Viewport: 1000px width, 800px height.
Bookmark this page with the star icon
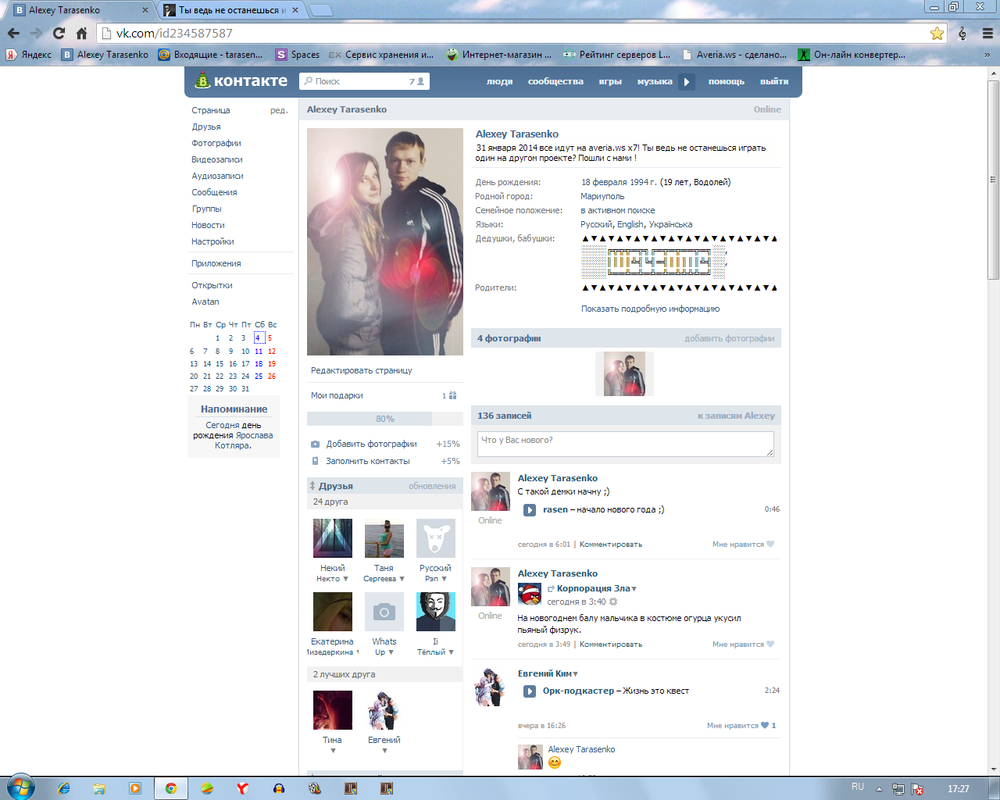click(937, 33)
